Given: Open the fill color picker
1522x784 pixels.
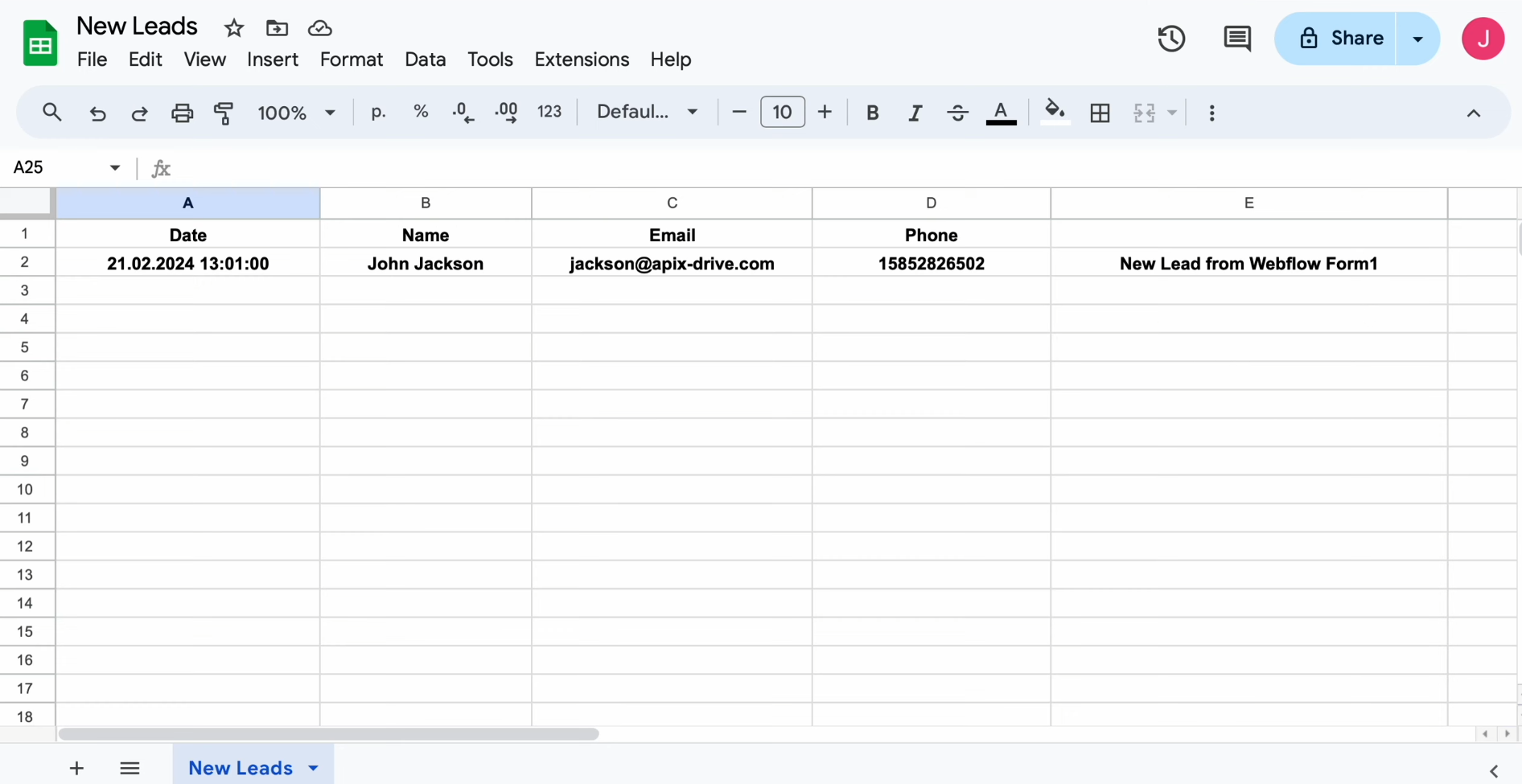Looking at the screenshot, I should [1055, 113].
